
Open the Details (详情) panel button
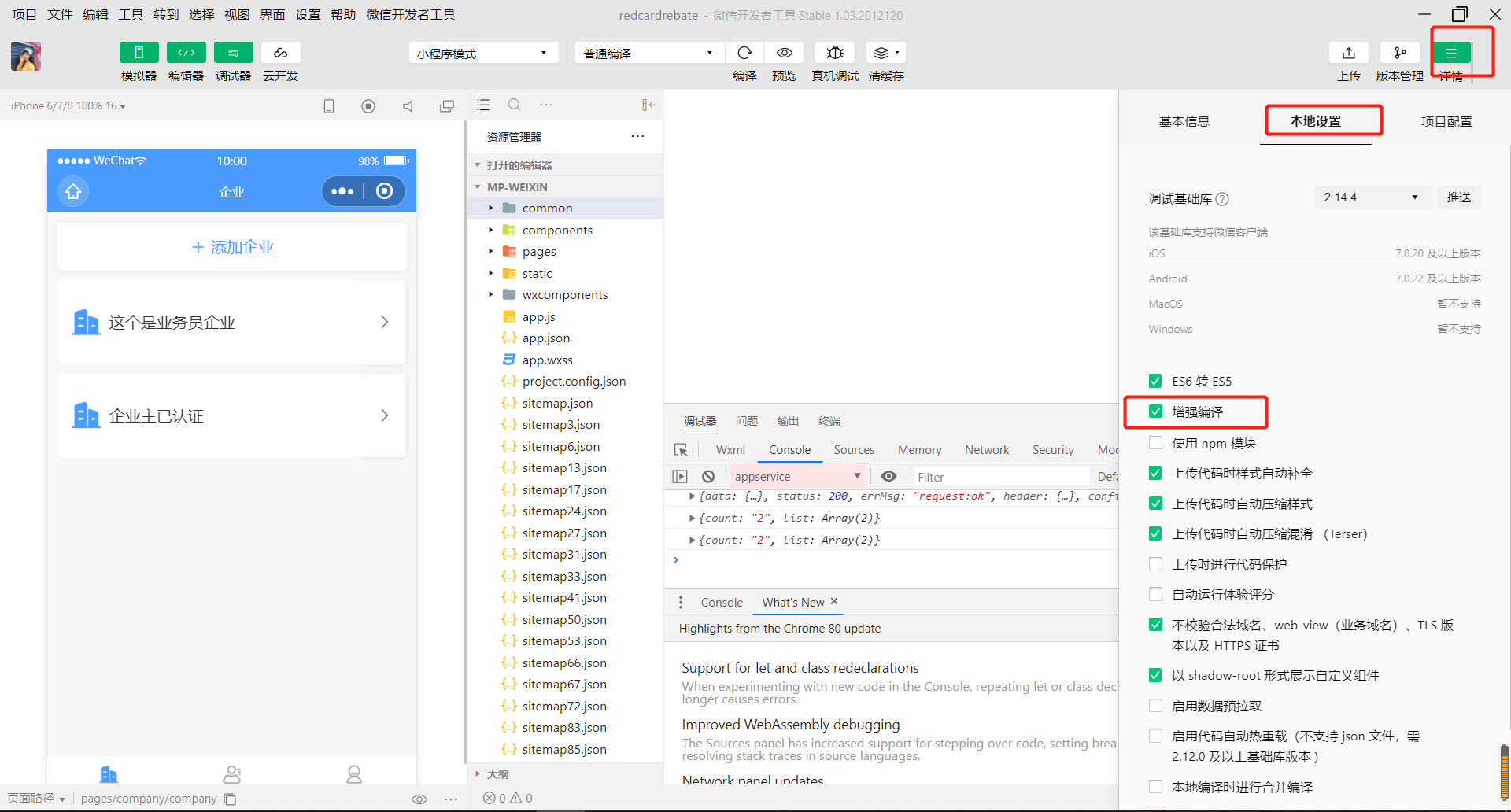[x=1451, y=53]
